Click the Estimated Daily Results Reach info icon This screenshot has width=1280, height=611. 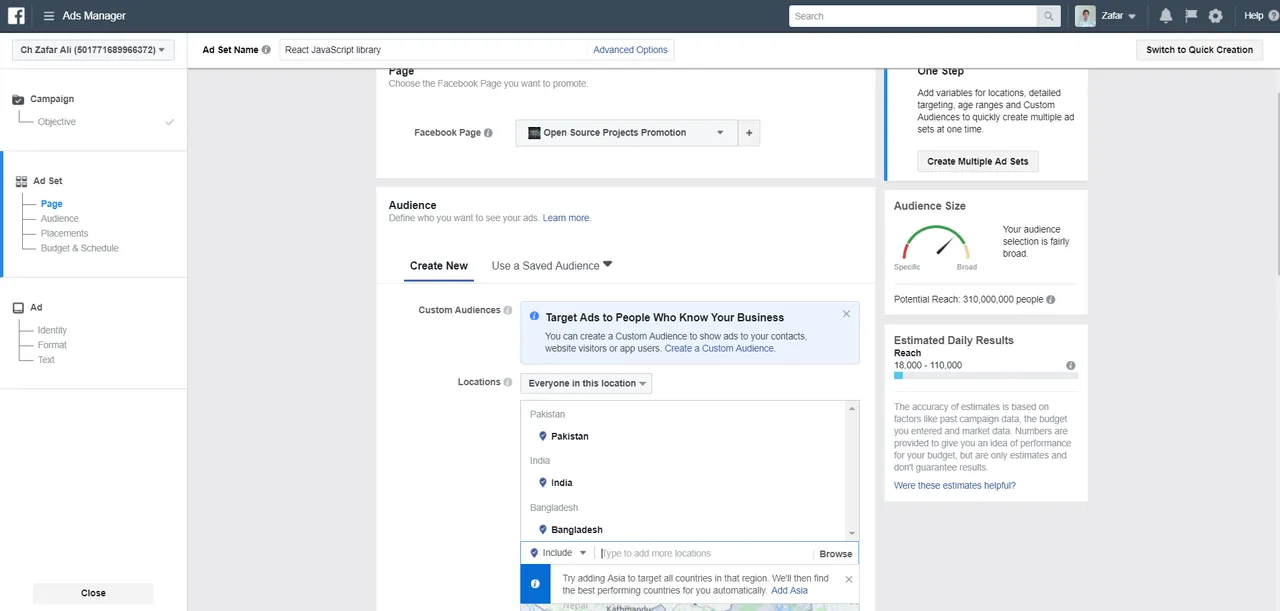[x=1071, y=366]
